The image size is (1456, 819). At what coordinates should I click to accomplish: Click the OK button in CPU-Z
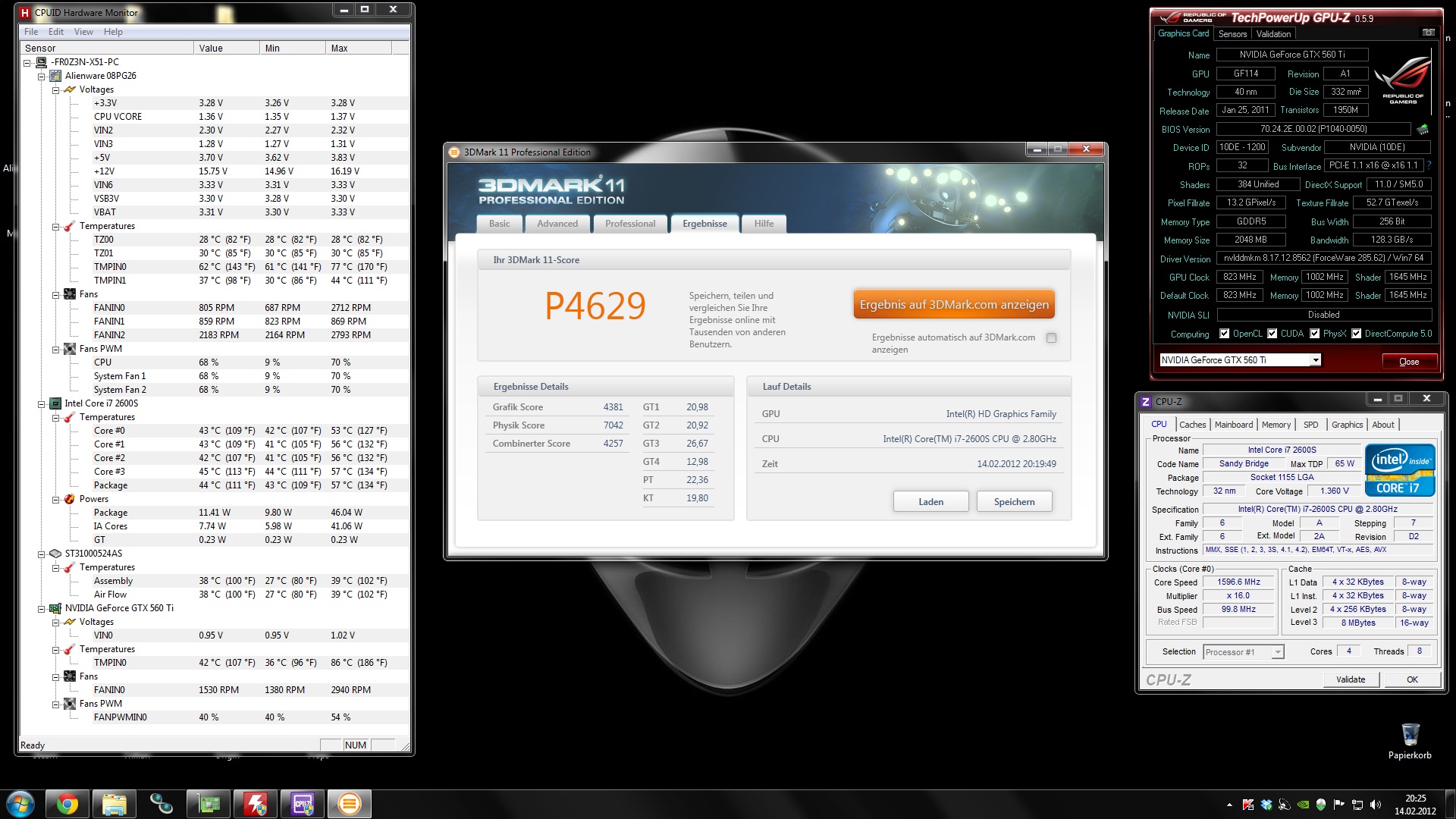[x=1412, y=679]
